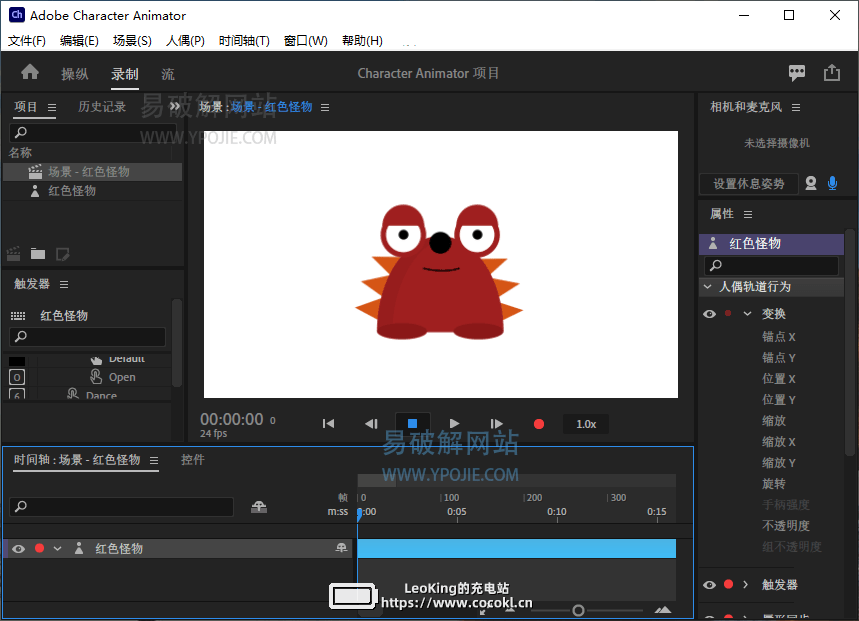The image size is (859, 621).
Task: Open the 1.0x playback speed dropdown
Action: [586, 424]
